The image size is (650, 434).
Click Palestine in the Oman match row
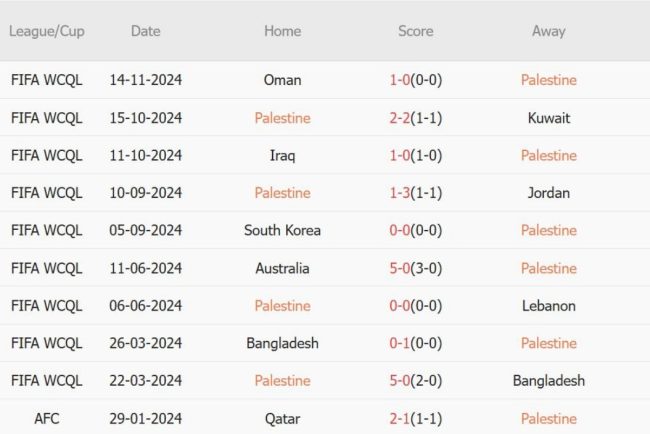548,80
